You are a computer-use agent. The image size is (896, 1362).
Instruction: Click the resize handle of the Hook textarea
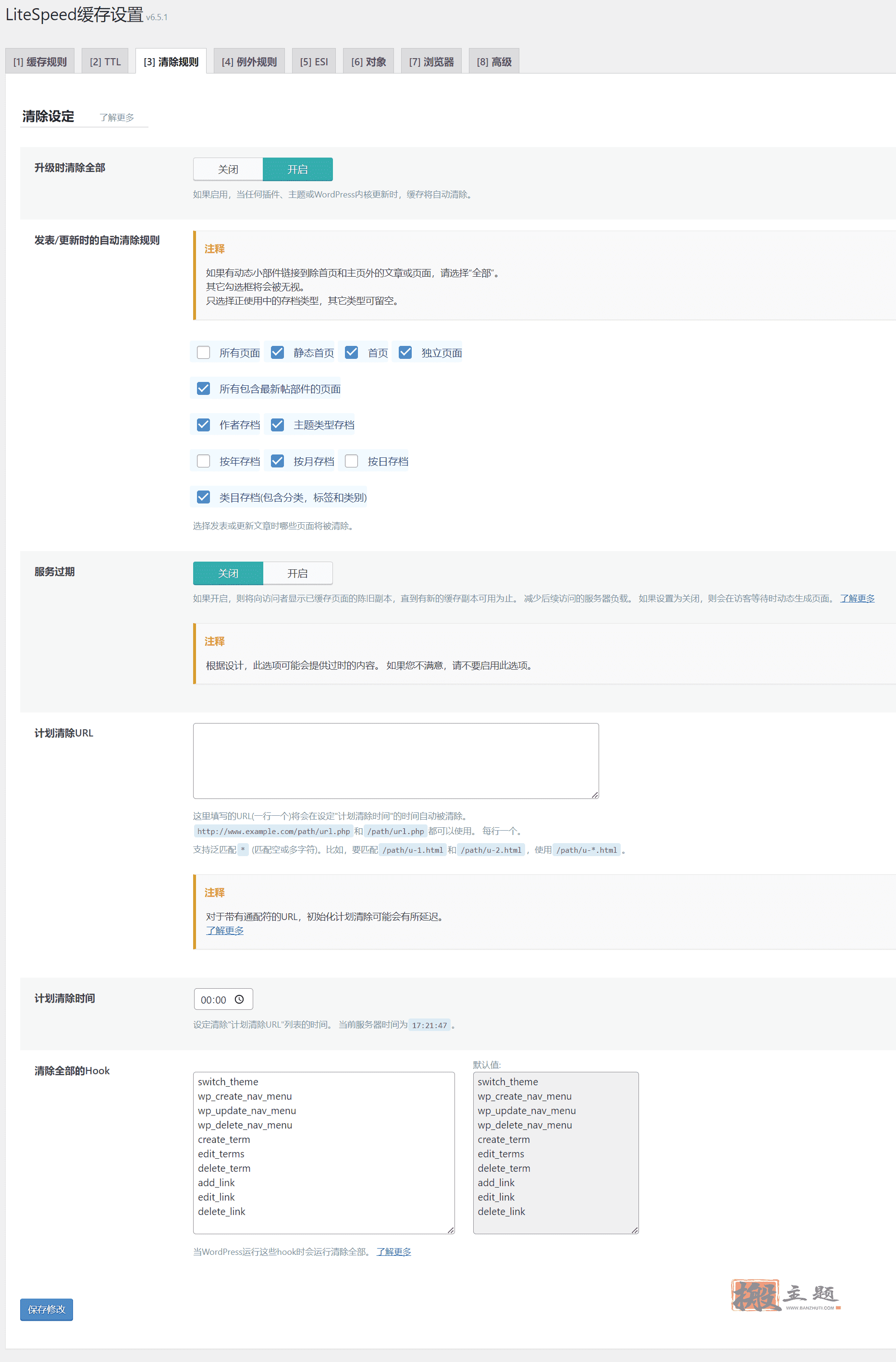click(x=451, y=1230)
